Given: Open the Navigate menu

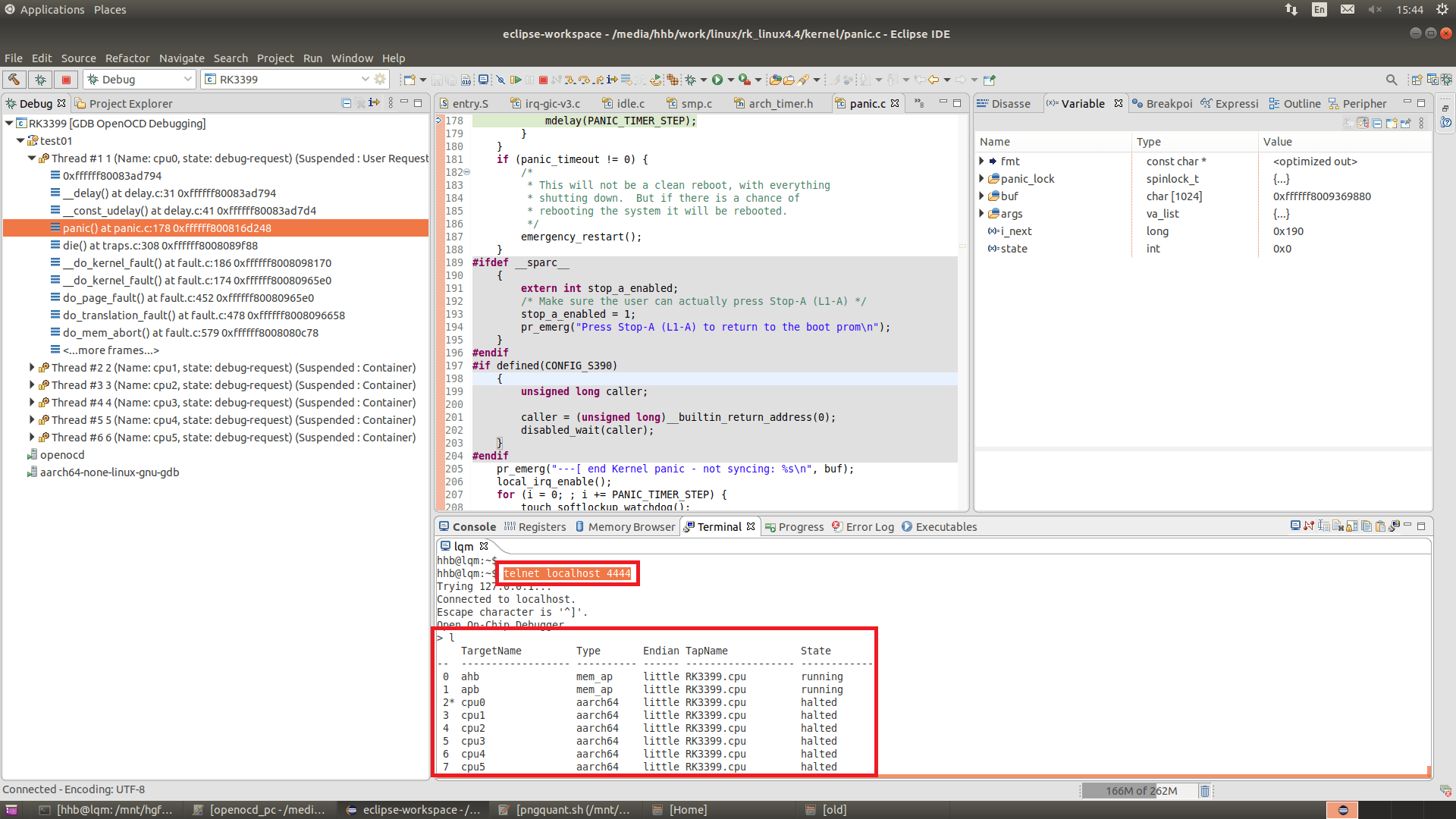Looking at the screenshot, I should click(x=182, y=58).
